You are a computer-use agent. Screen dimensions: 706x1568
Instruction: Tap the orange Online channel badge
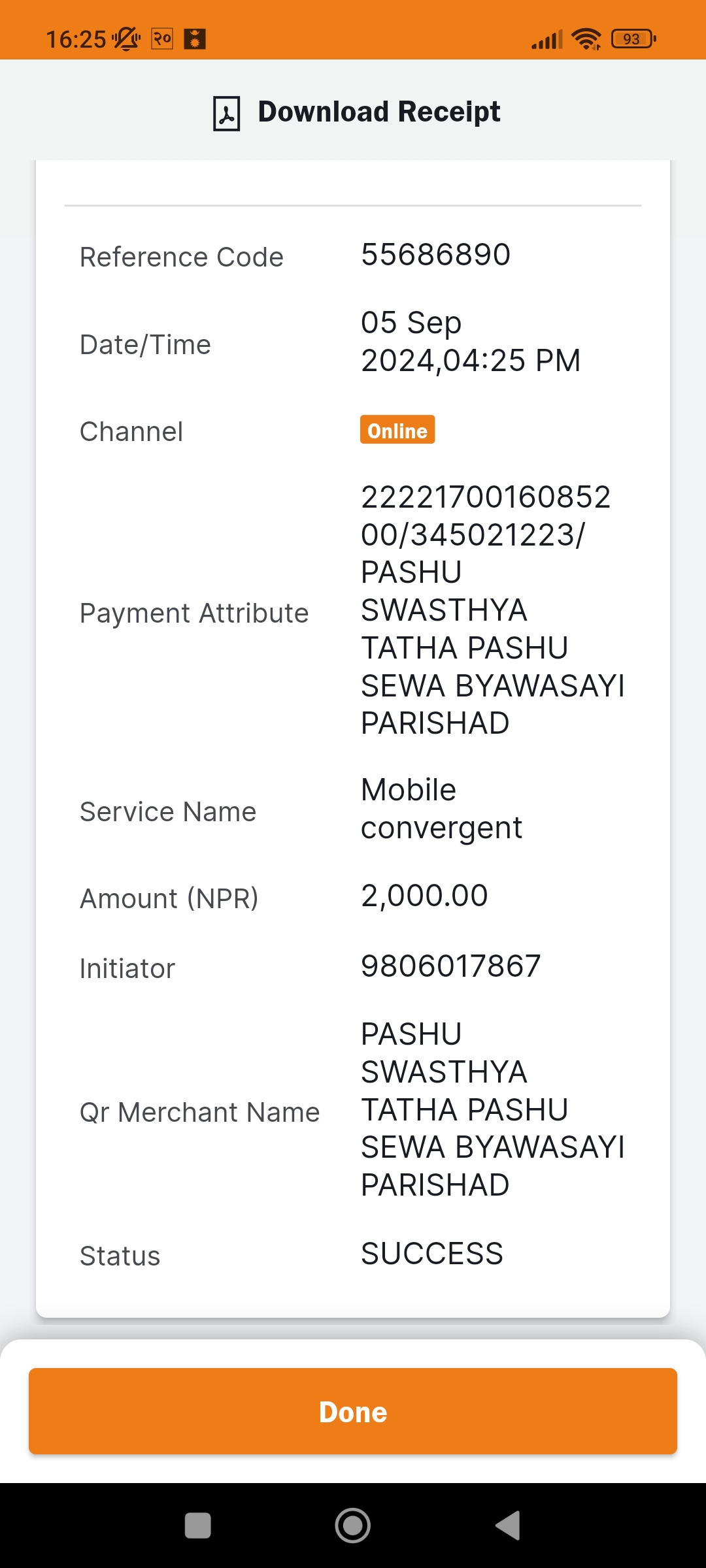point(397,430)
